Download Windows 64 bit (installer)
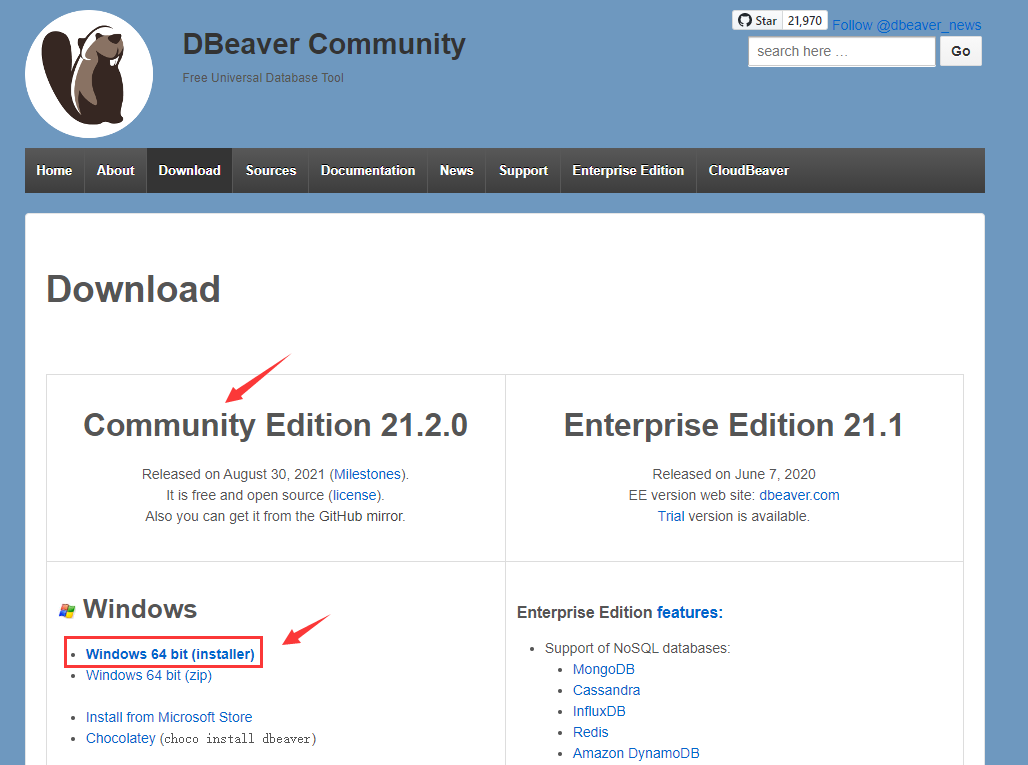 (170, 654)
